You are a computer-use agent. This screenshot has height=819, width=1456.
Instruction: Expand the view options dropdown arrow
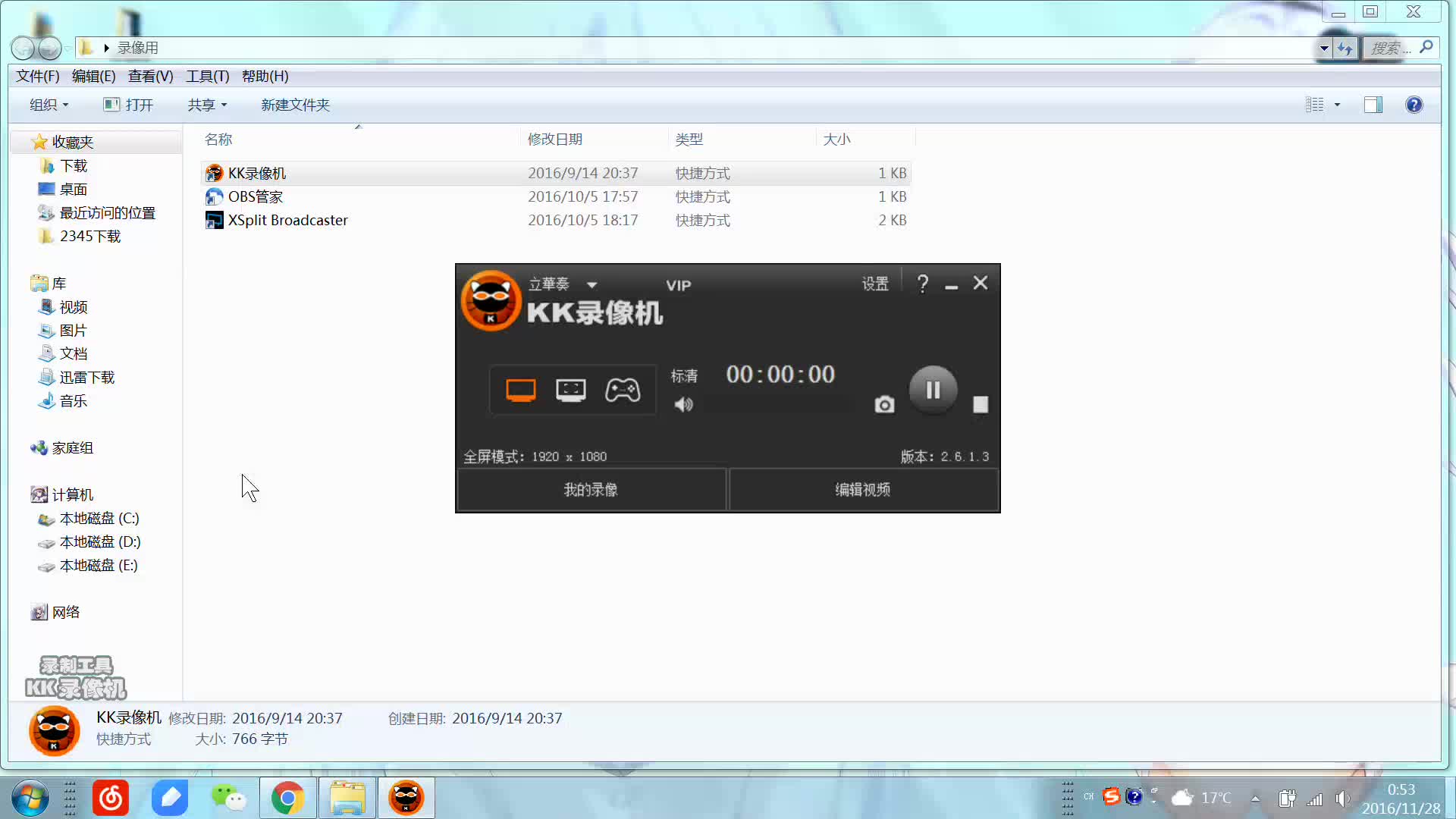pos(1337,105)
